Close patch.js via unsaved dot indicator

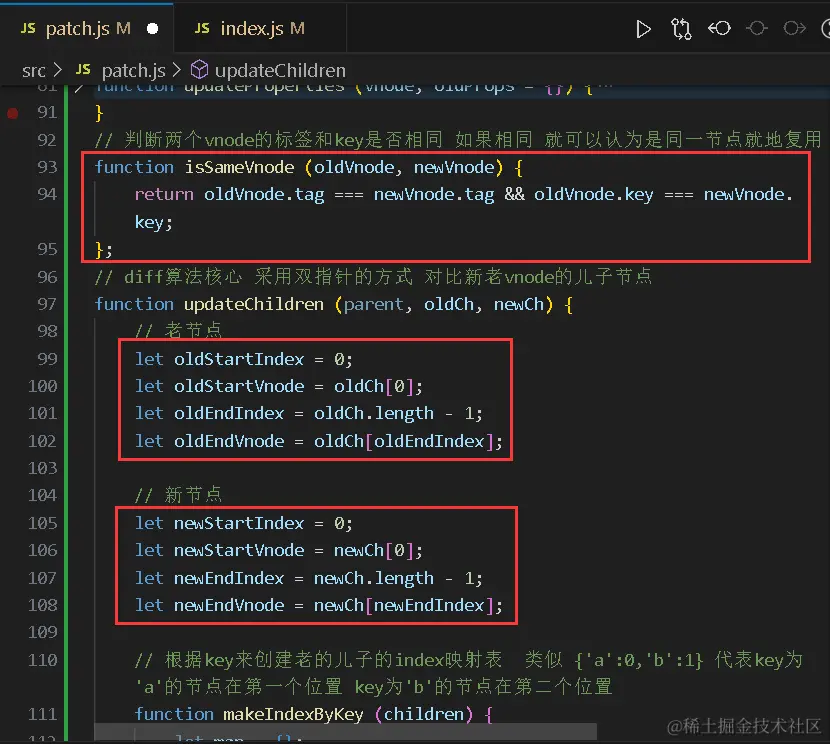tap(152, 29)
